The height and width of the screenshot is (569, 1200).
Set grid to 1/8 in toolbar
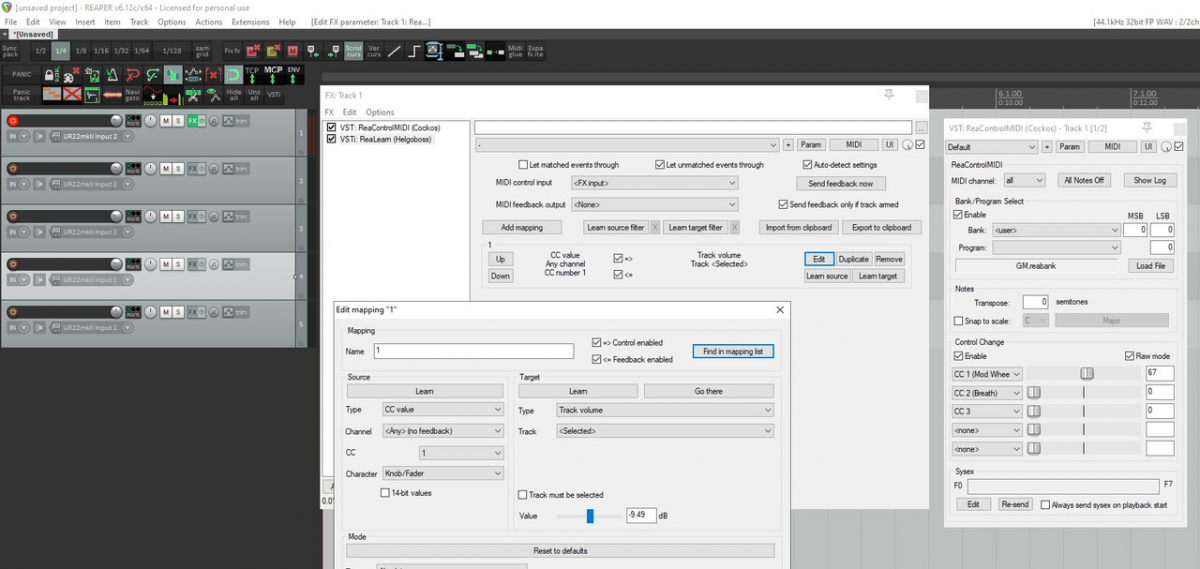(81, 50)
